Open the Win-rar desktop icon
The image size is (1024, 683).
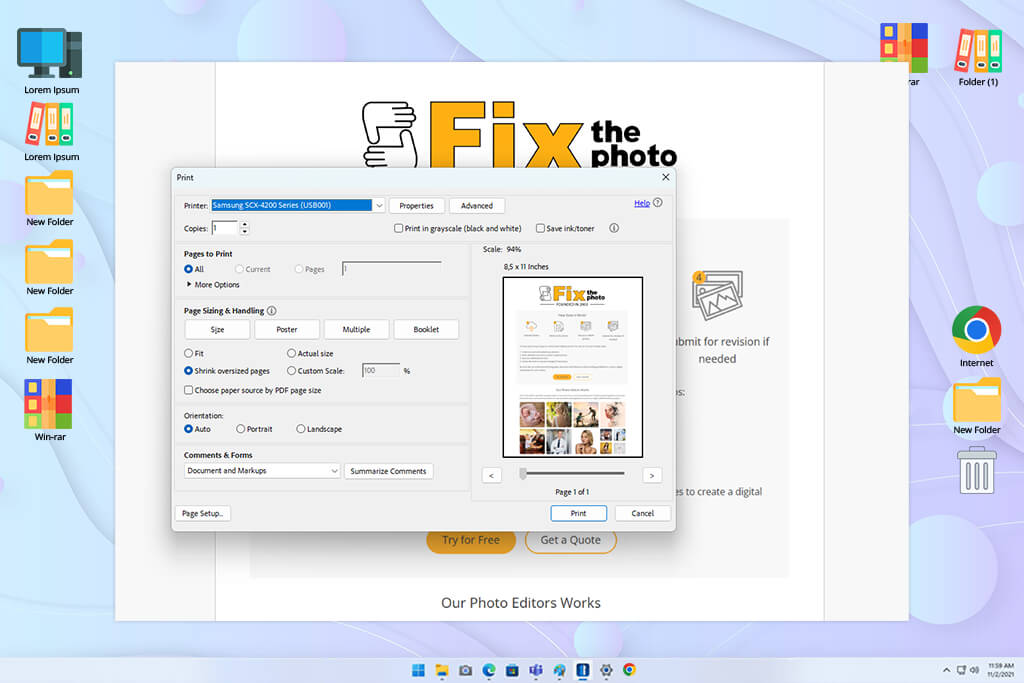coord(48,404)
